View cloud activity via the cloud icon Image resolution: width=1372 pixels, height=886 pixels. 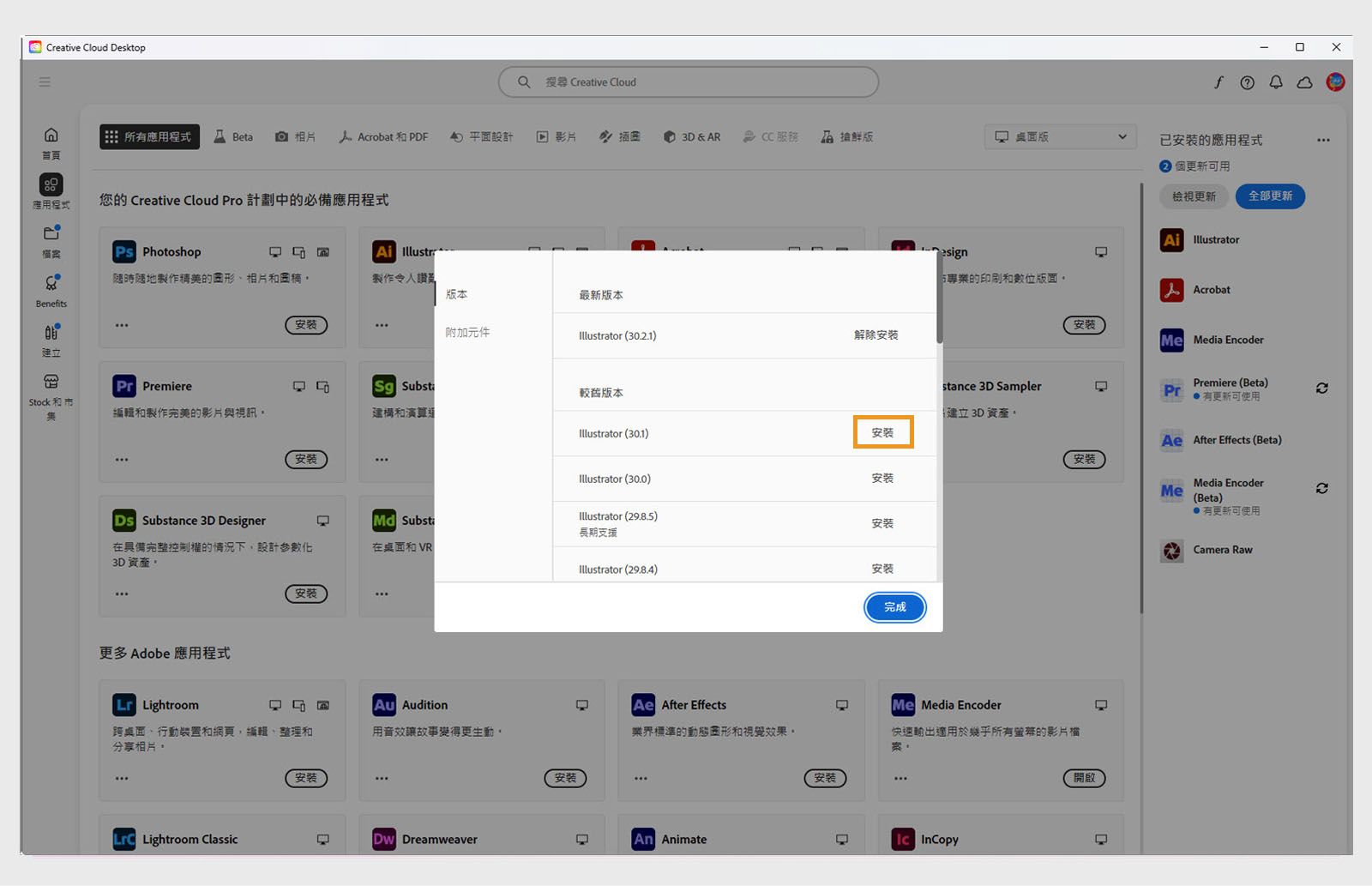click(x=1304, y=81)
